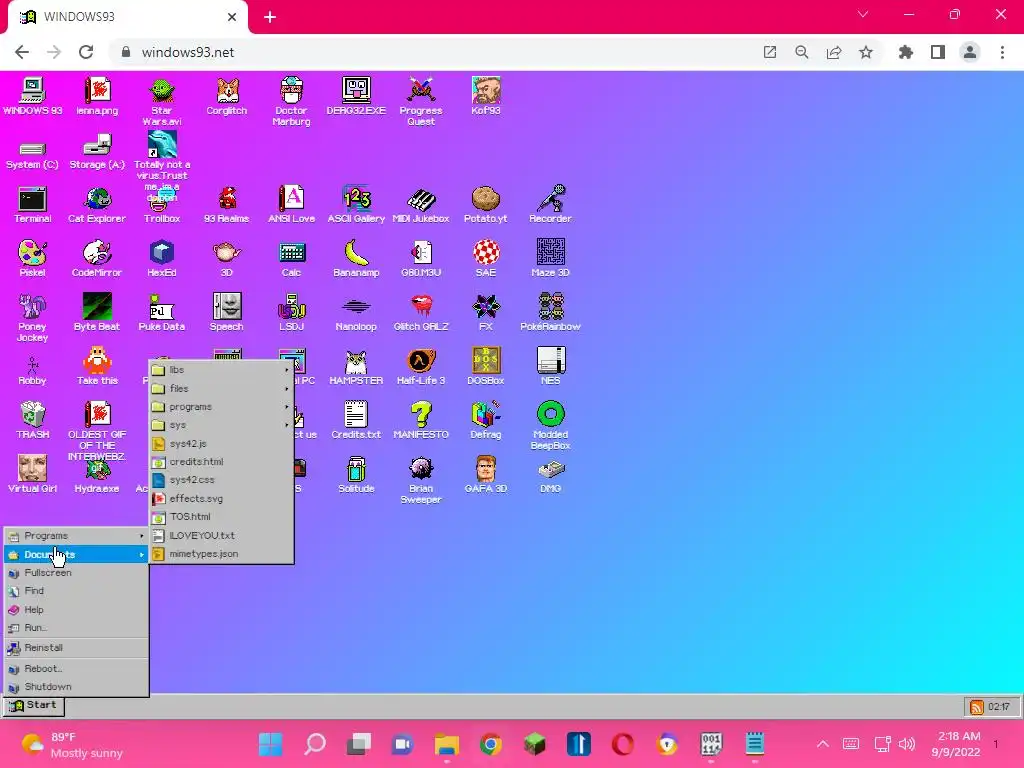Choose Shutdown in Start menu
Image resolution: width=1024 pixels, height=768 pixels.
point(76,687)
